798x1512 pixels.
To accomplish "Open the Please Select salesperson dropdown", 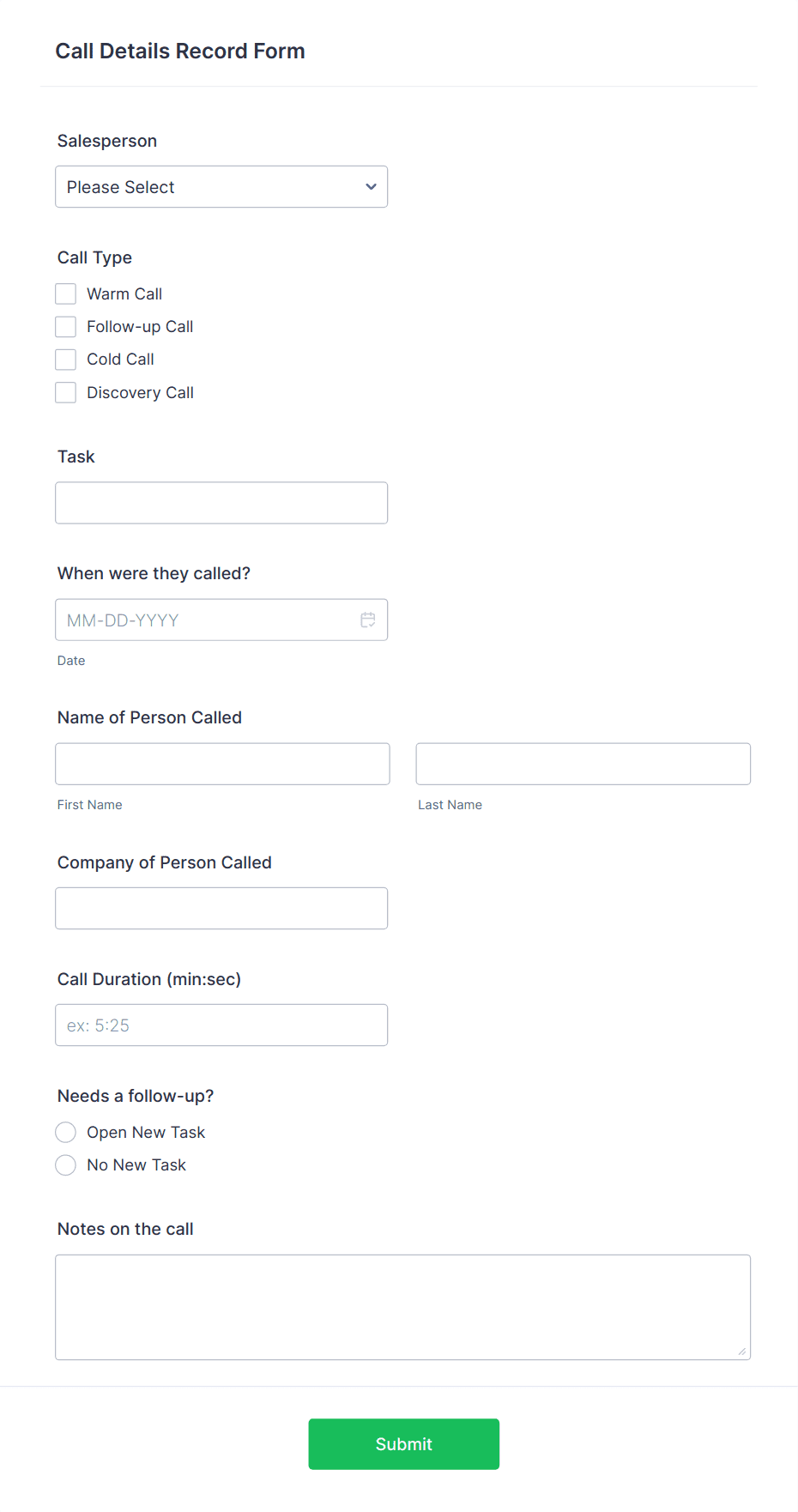I will coord(221,186).
